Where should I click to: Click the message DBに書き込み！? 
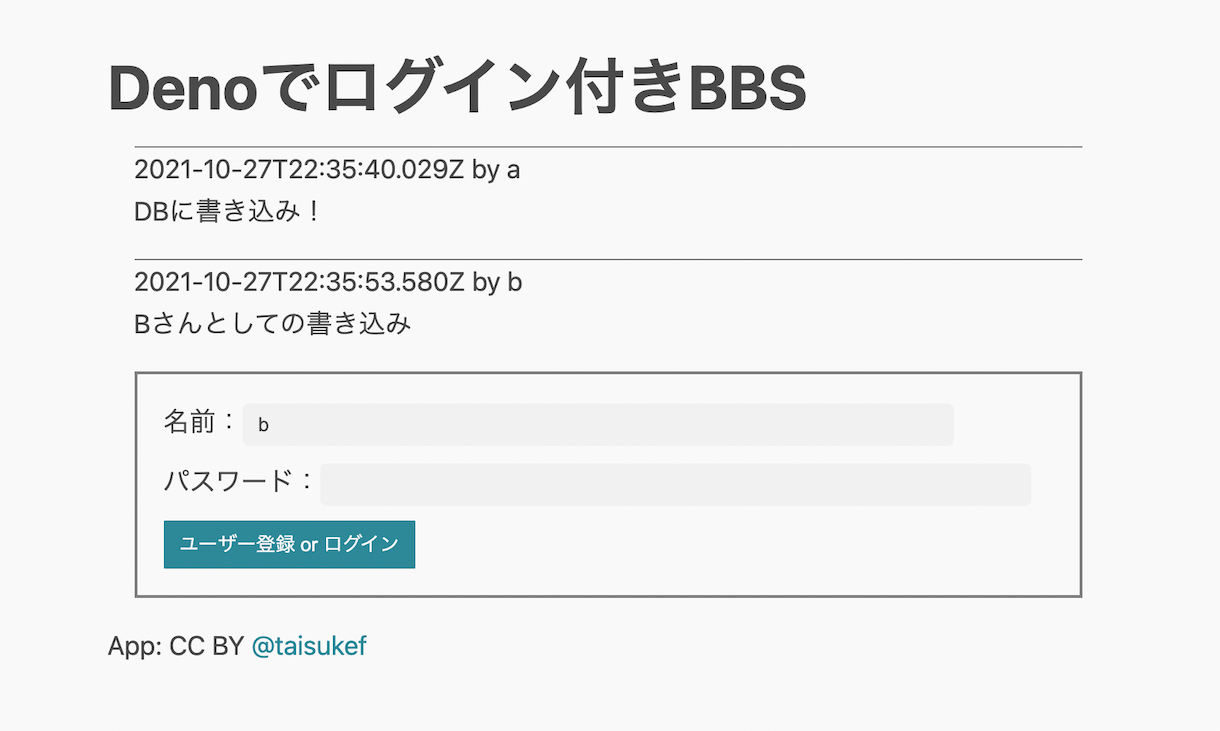(226, 212)
